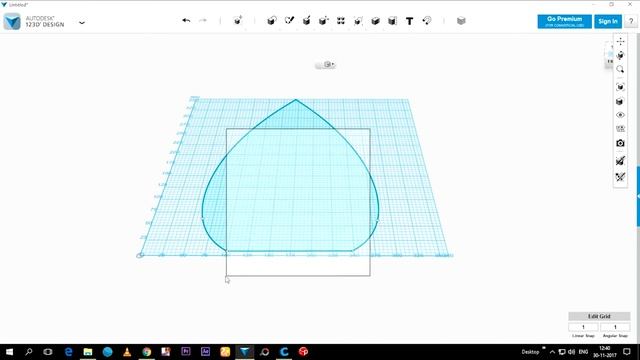640x360 pixels.
Task: Open Task View in the taskbar
Action: click(48, 351)
